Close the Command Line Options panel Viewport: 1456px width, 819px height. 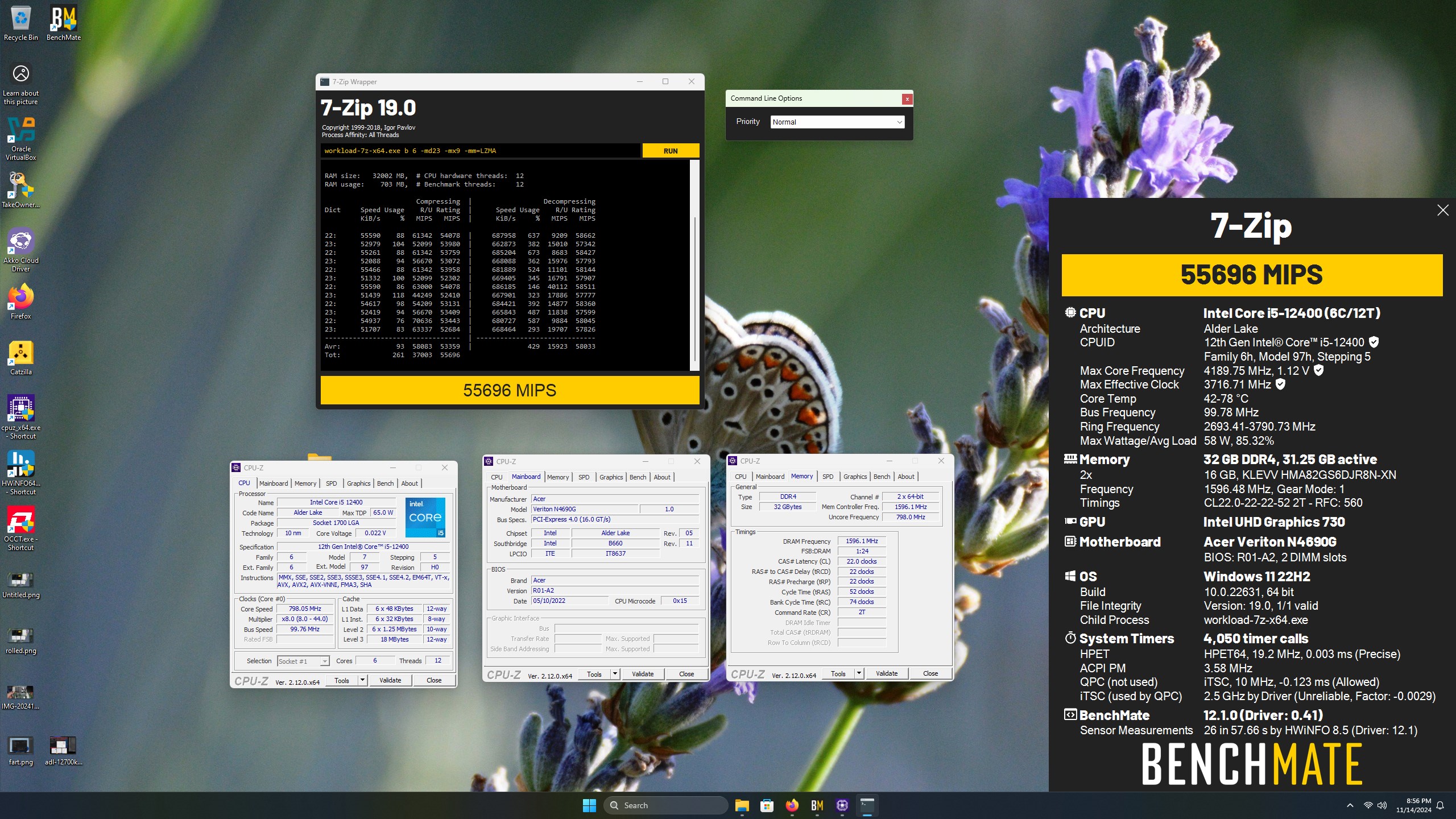tap(907, 99)
